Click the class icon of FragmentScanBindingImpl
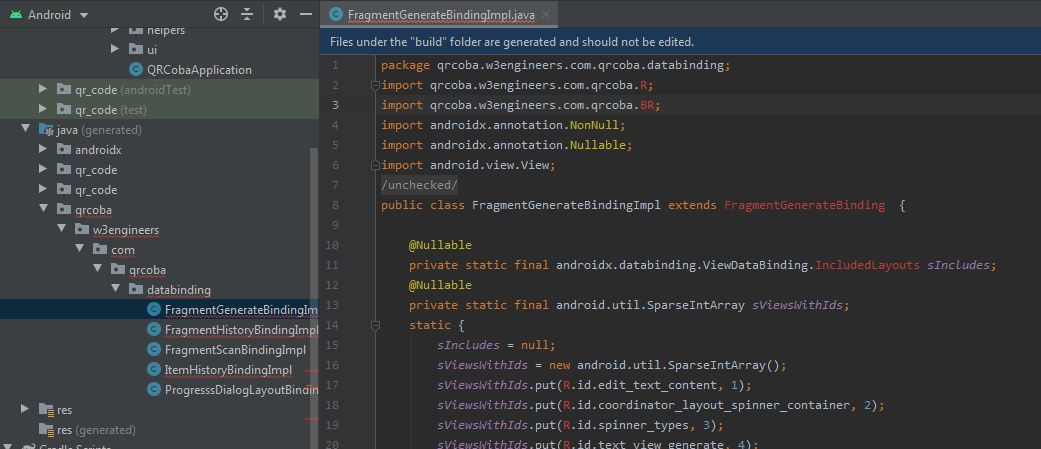 [154, 349]
